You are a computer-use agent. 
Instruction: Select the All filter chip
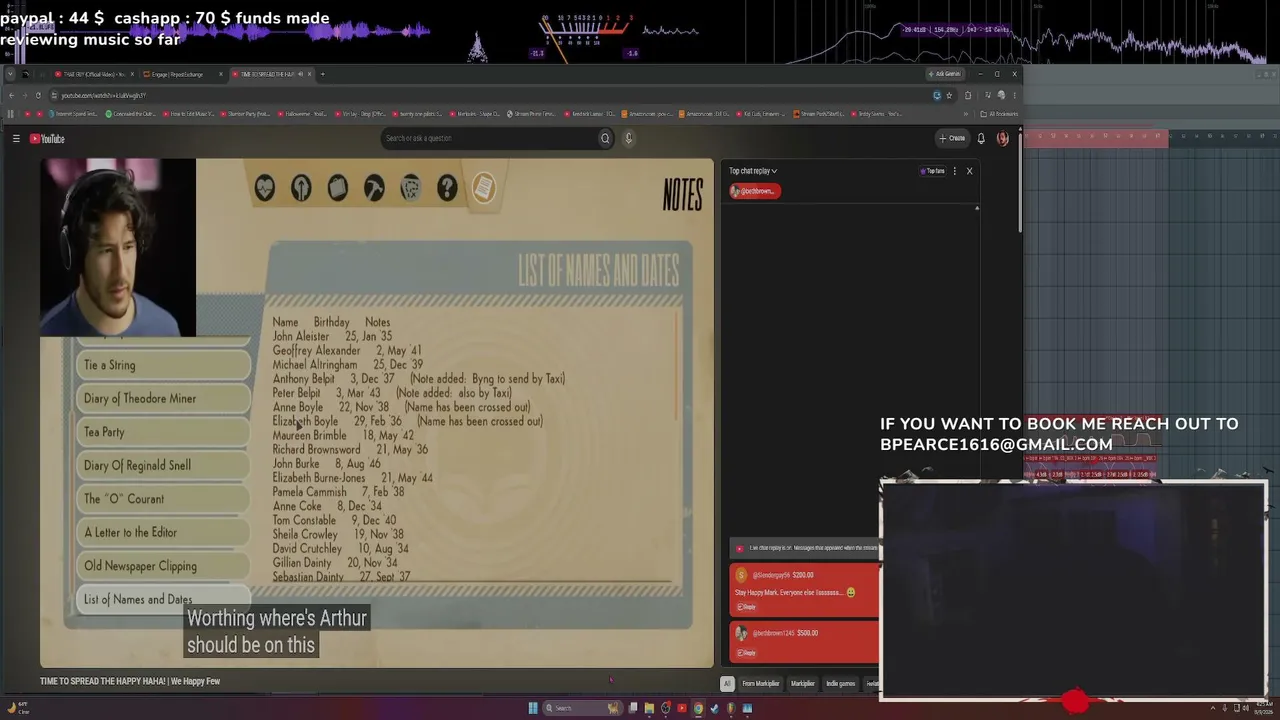click(727, 683)
